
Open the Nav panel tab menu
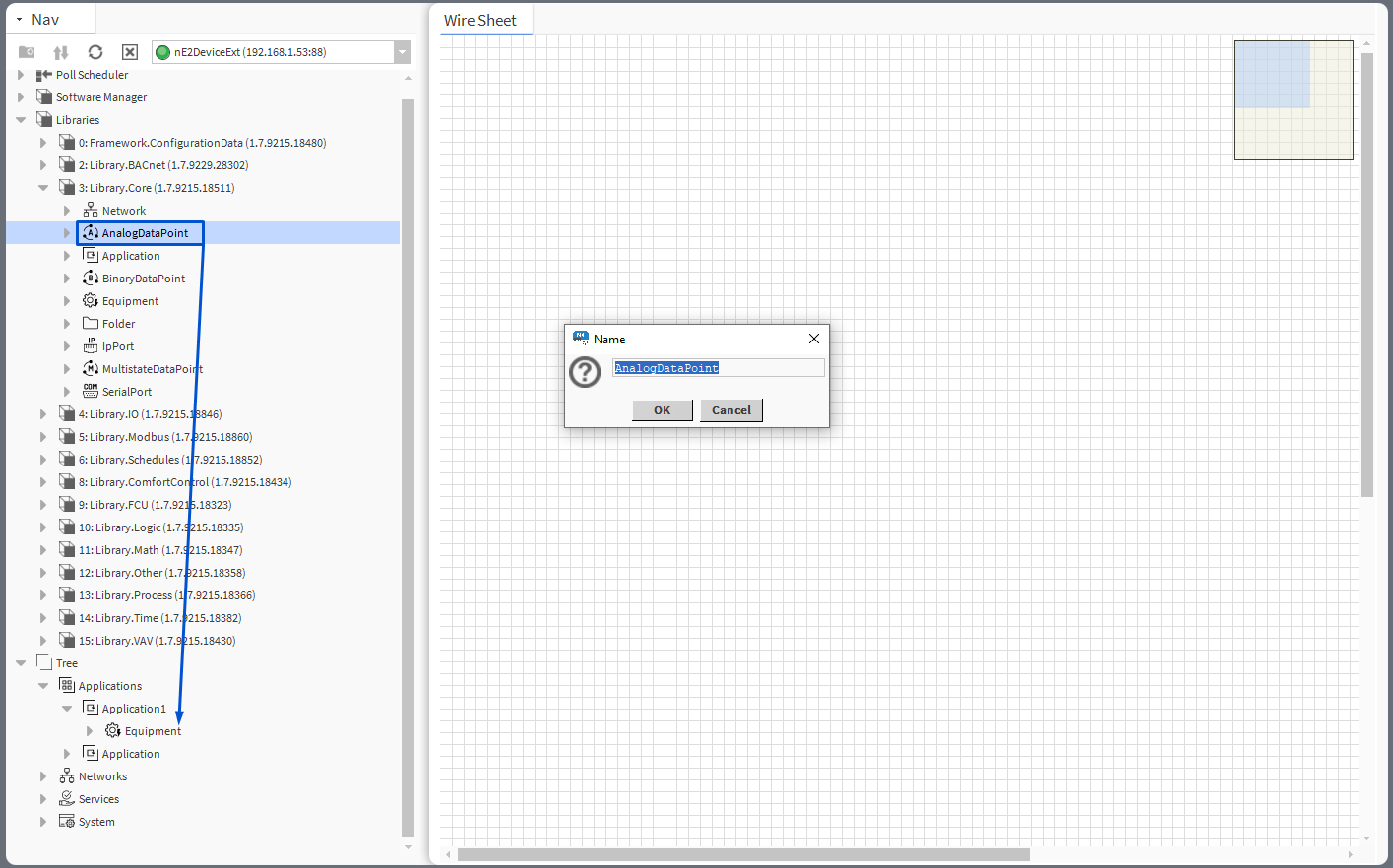(x=19, y=20)
